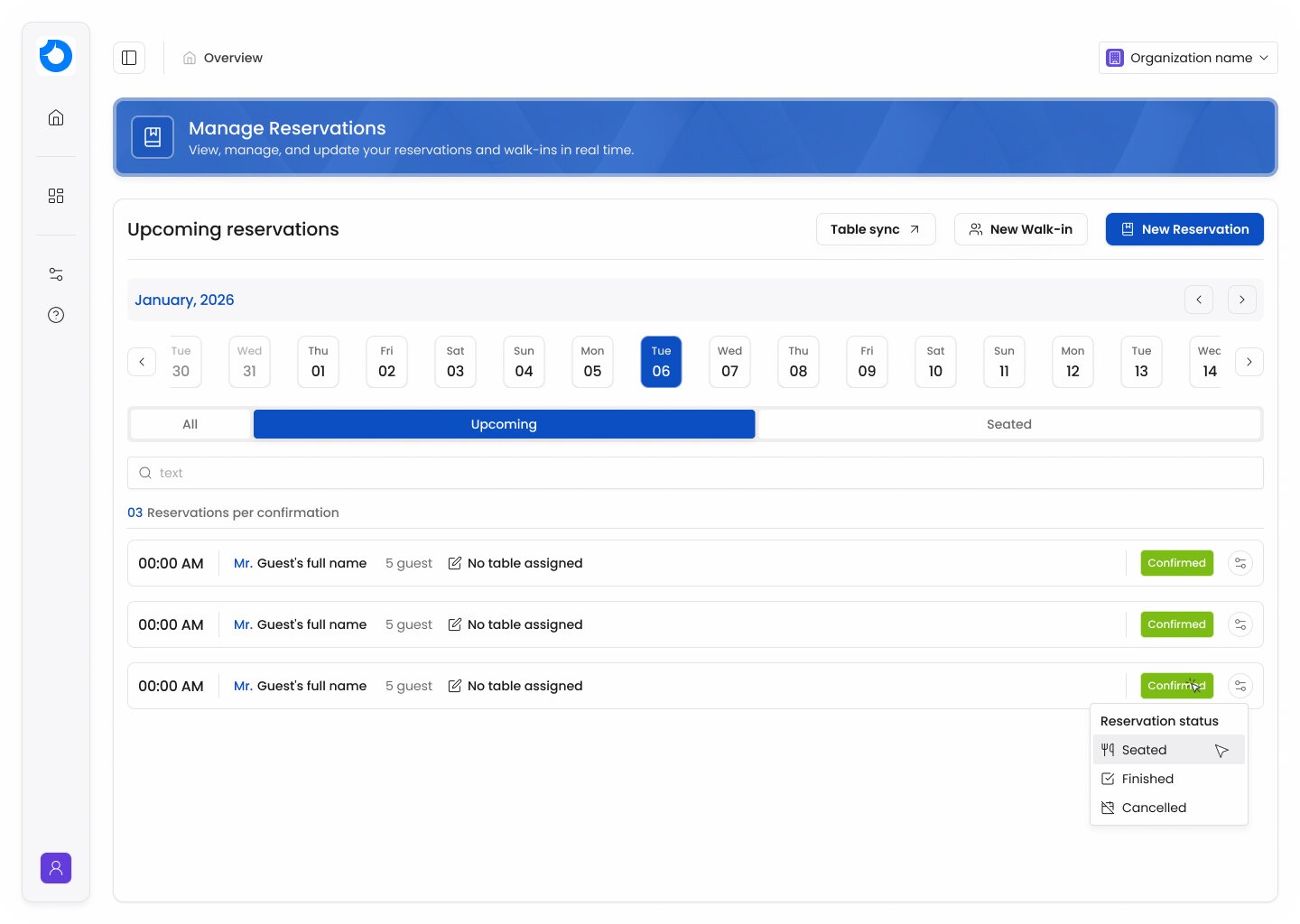Click '03 Reservations per confirmation' text

(233, 513)
